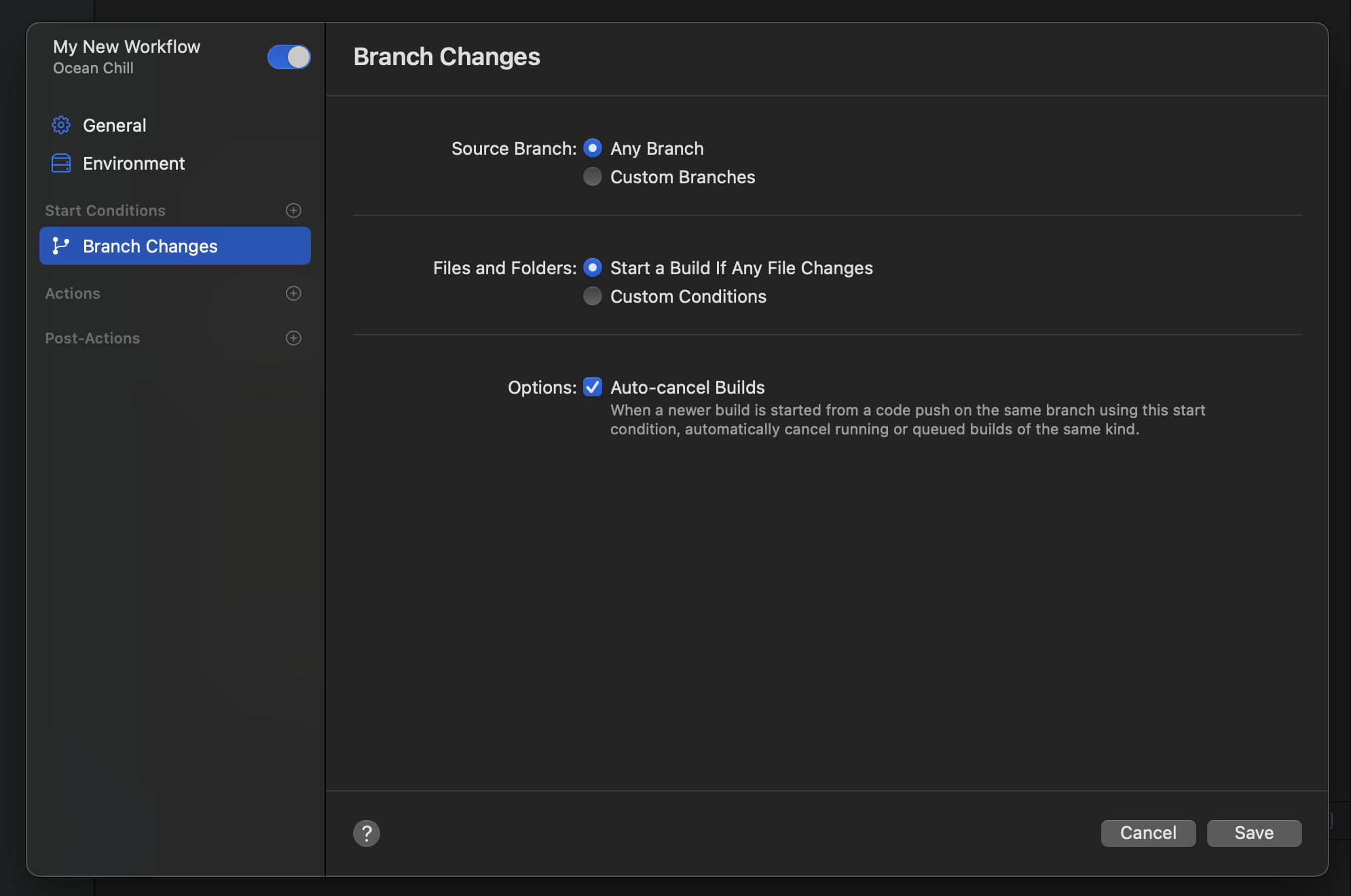Select Custom Branches radio button
Screen dimensions: 1351x896
coord(593,176)
